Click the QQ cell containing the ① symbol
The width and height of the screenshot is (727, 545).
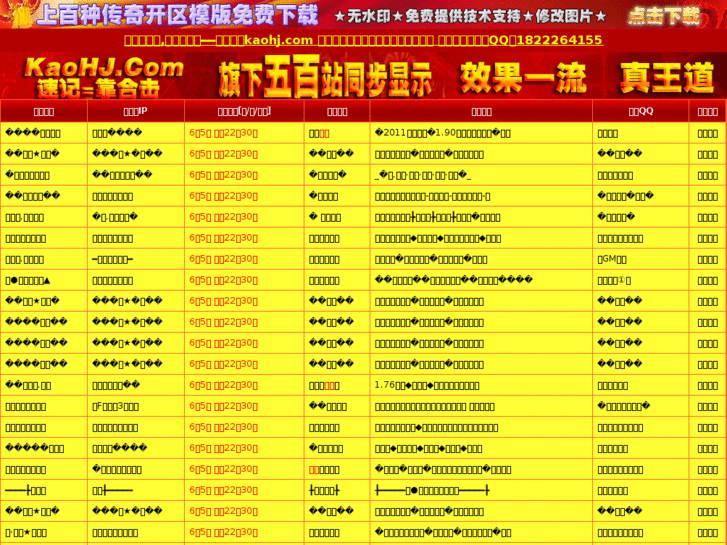coord(641,280)
